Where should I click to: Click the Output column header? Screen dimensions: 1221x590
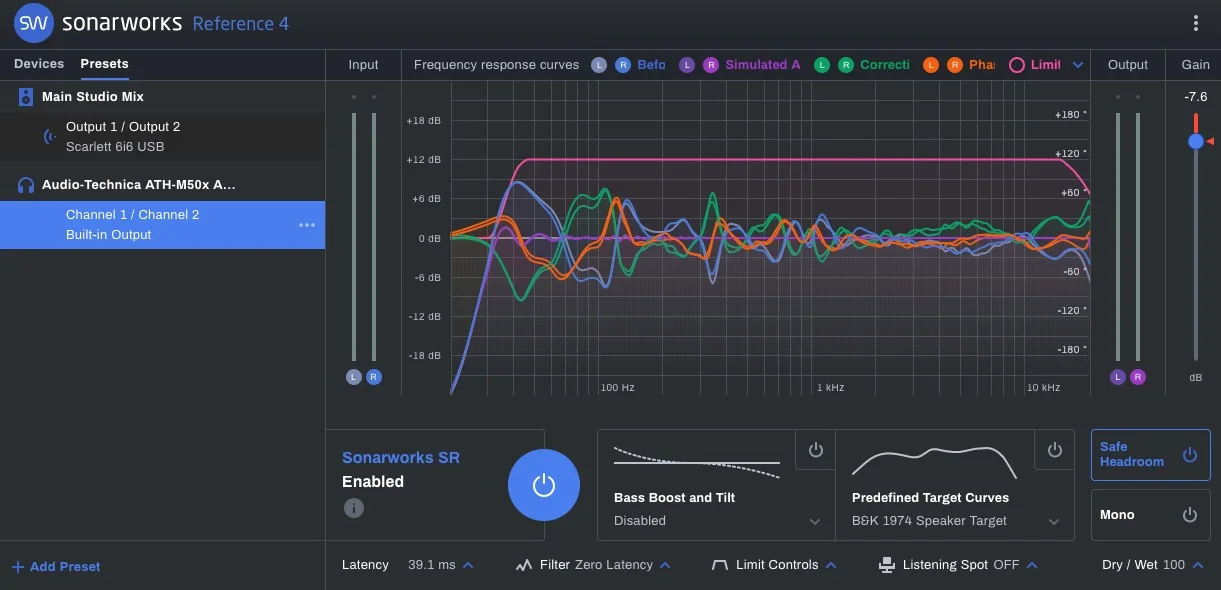click(x=1128, y=65)
